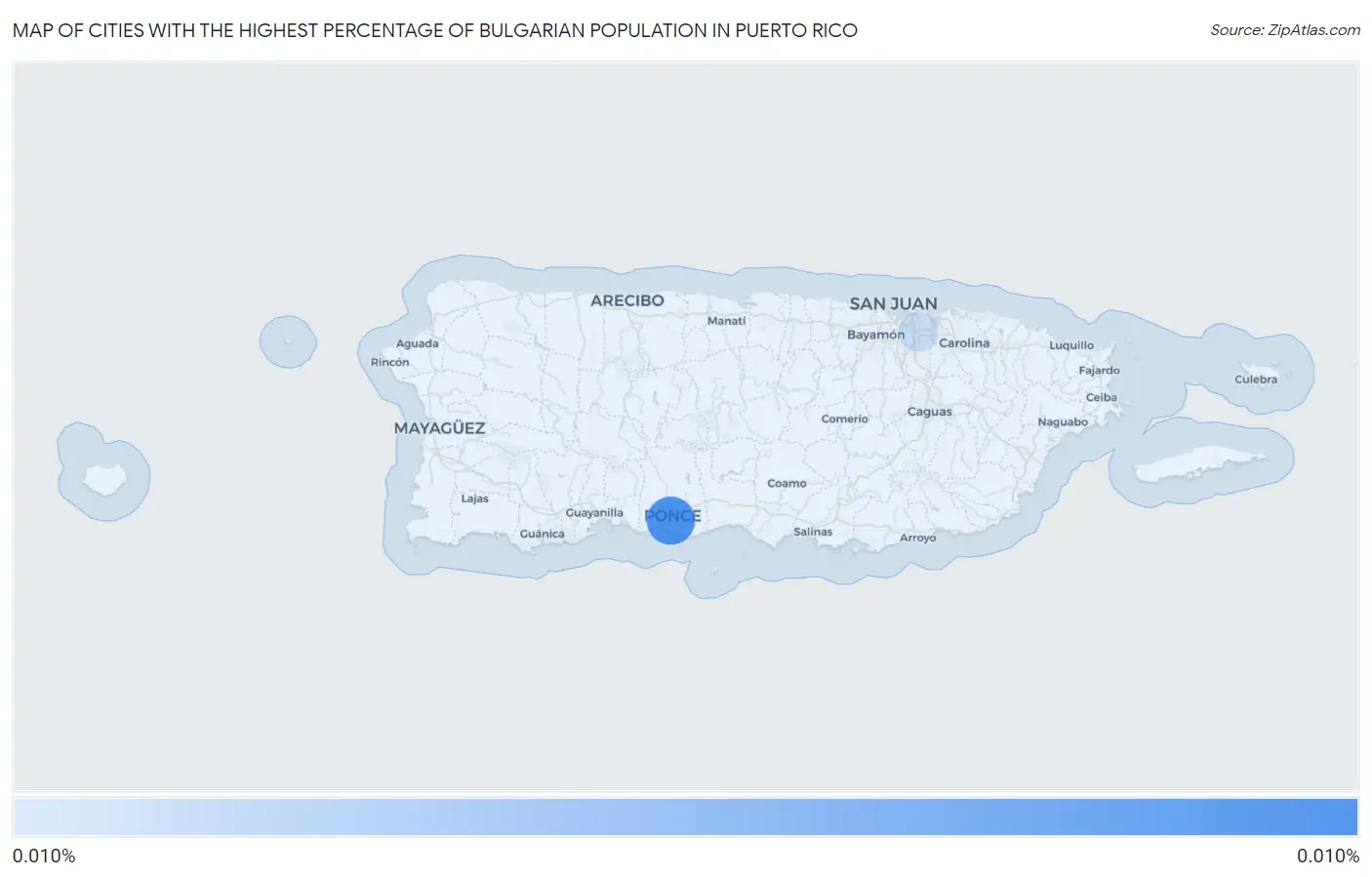Click the Coamo map label
Viewport: 1372px width, 877px height.
[787, 484]
